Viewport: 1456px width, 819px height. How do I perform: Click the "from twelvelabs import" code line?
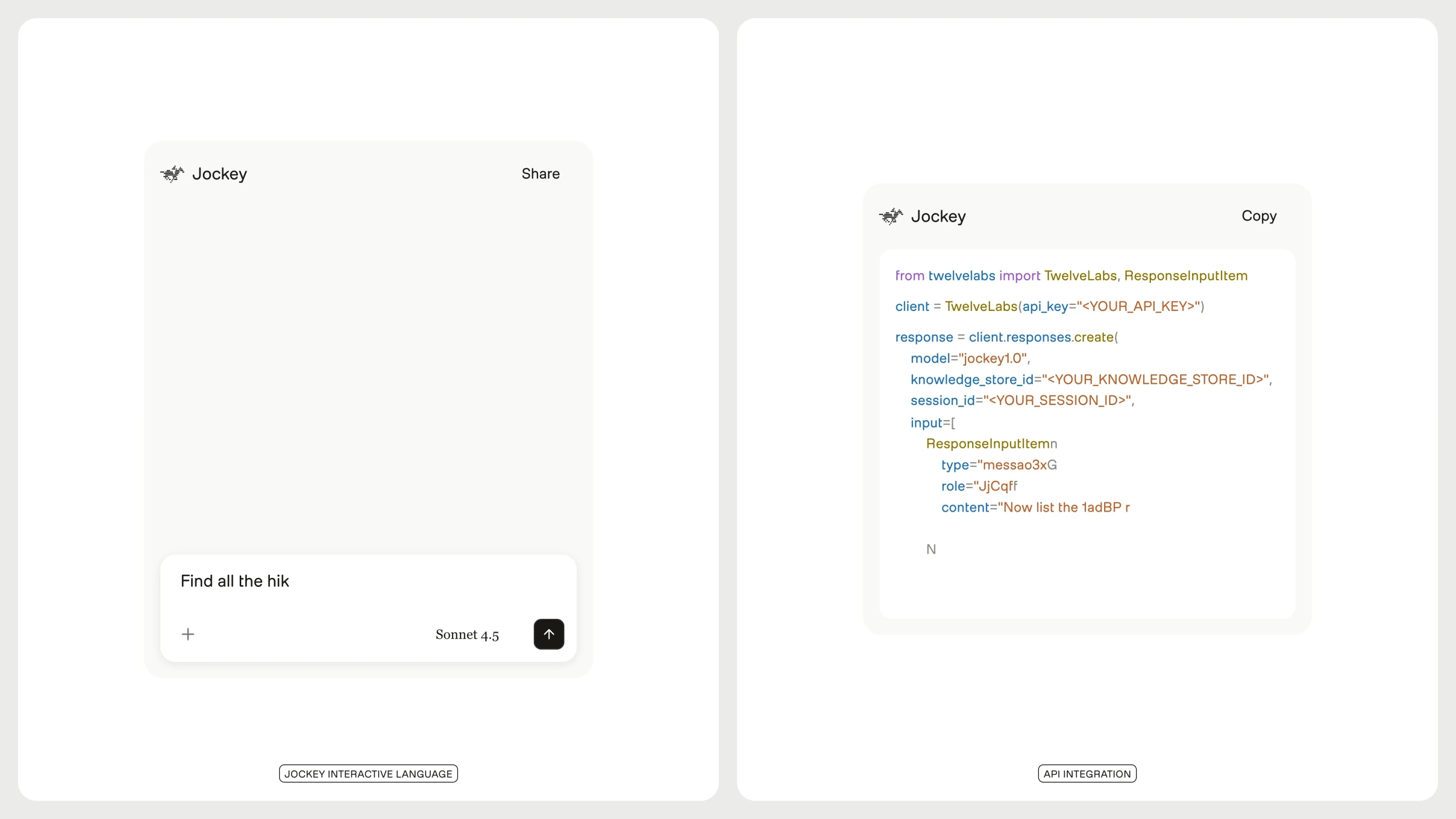pyautogui.click(x=1071, y=276)
